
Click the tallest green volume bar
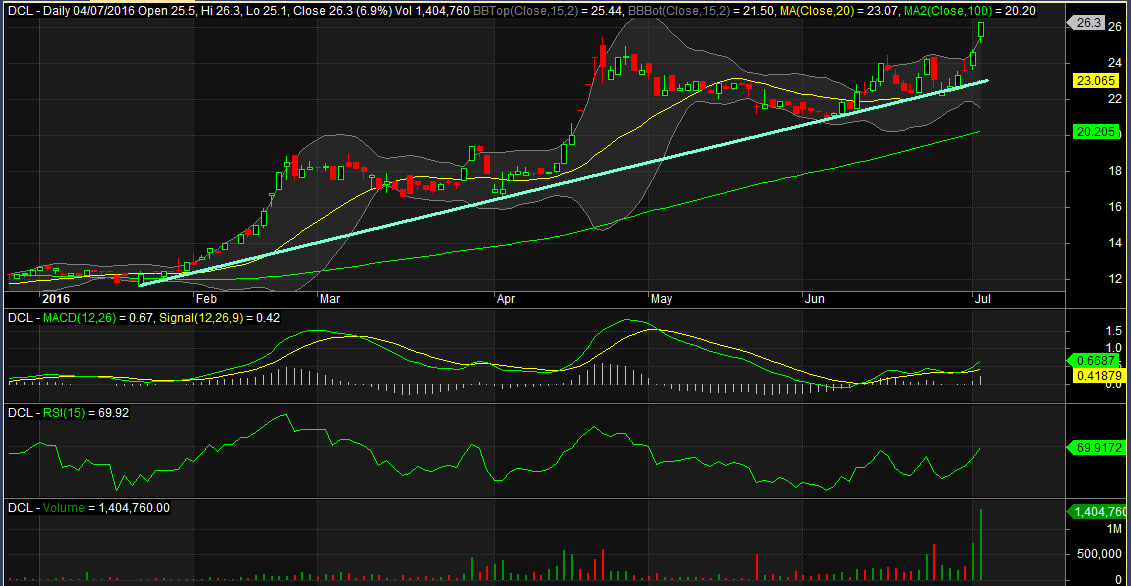pos(981,544)
